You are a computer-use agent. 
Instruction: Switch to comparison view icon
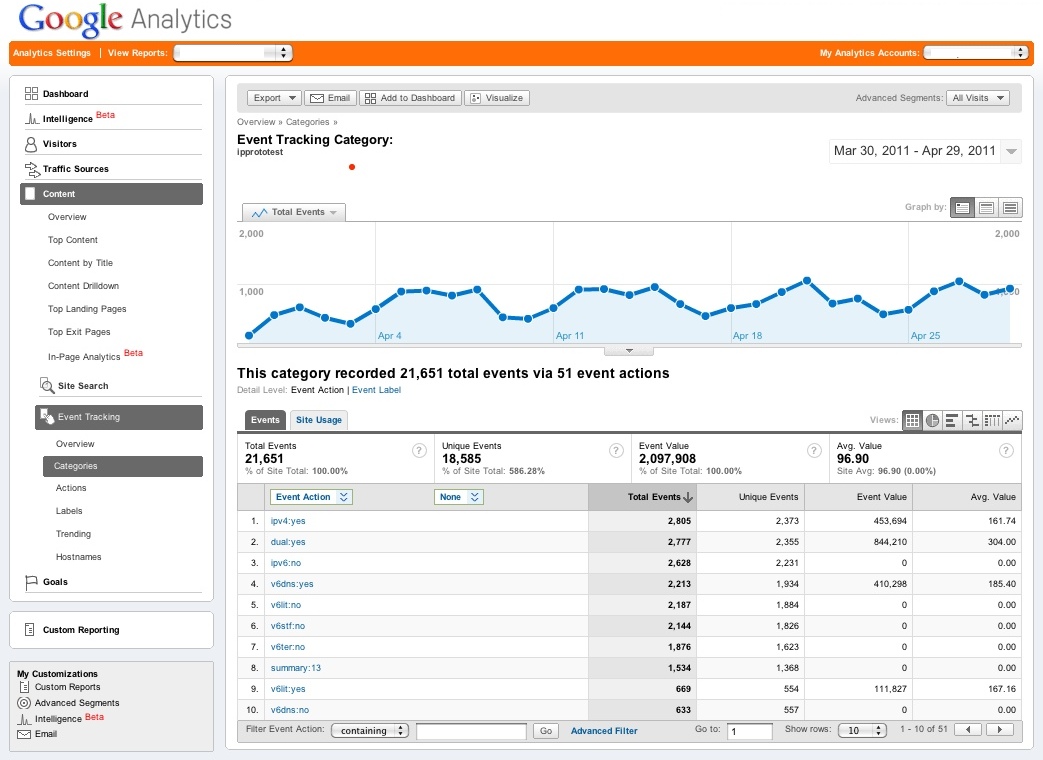tap(971, 421)
